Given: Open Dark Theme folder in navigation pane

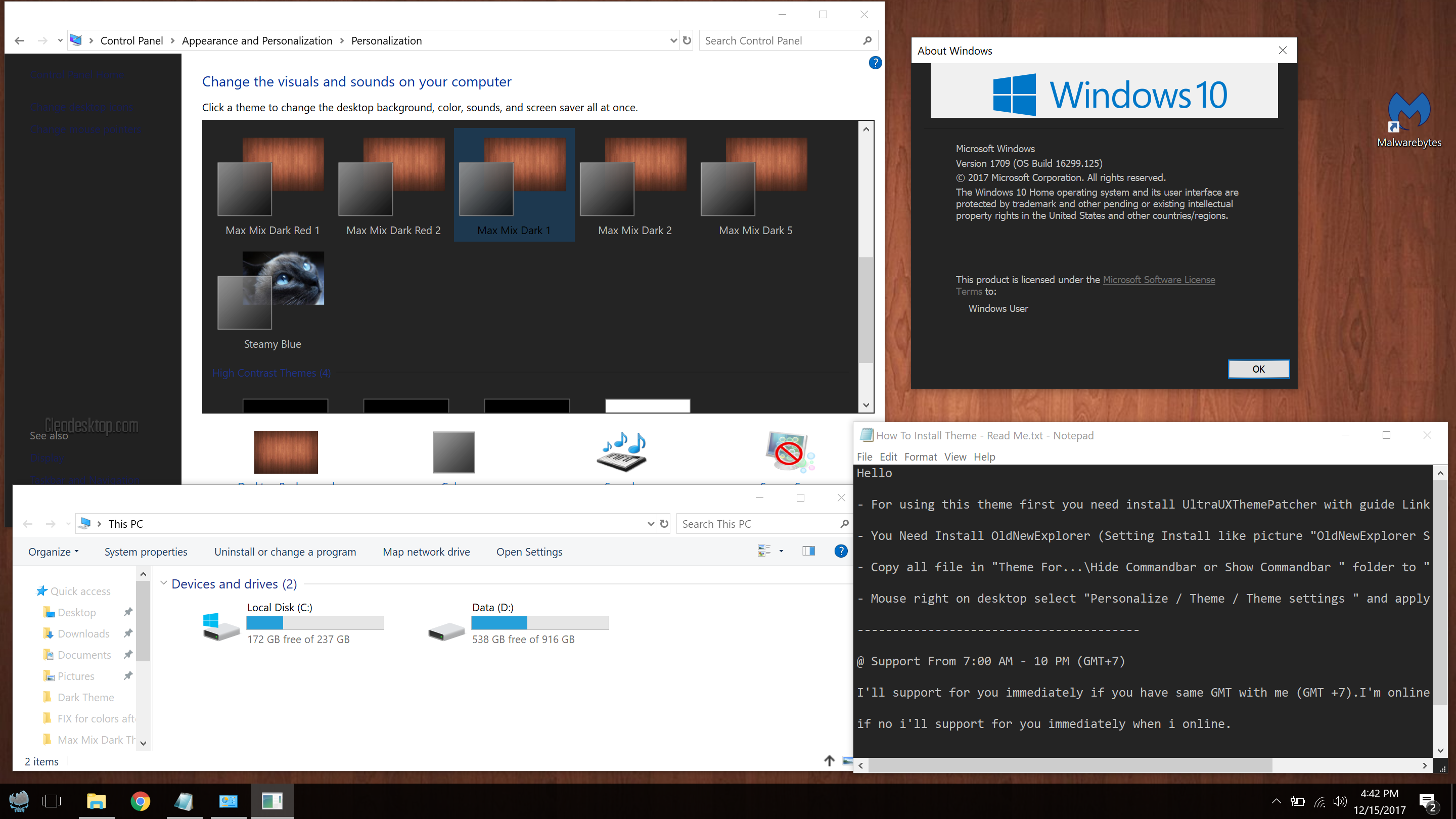Looking at the screenshot, I should coord(85,698).
